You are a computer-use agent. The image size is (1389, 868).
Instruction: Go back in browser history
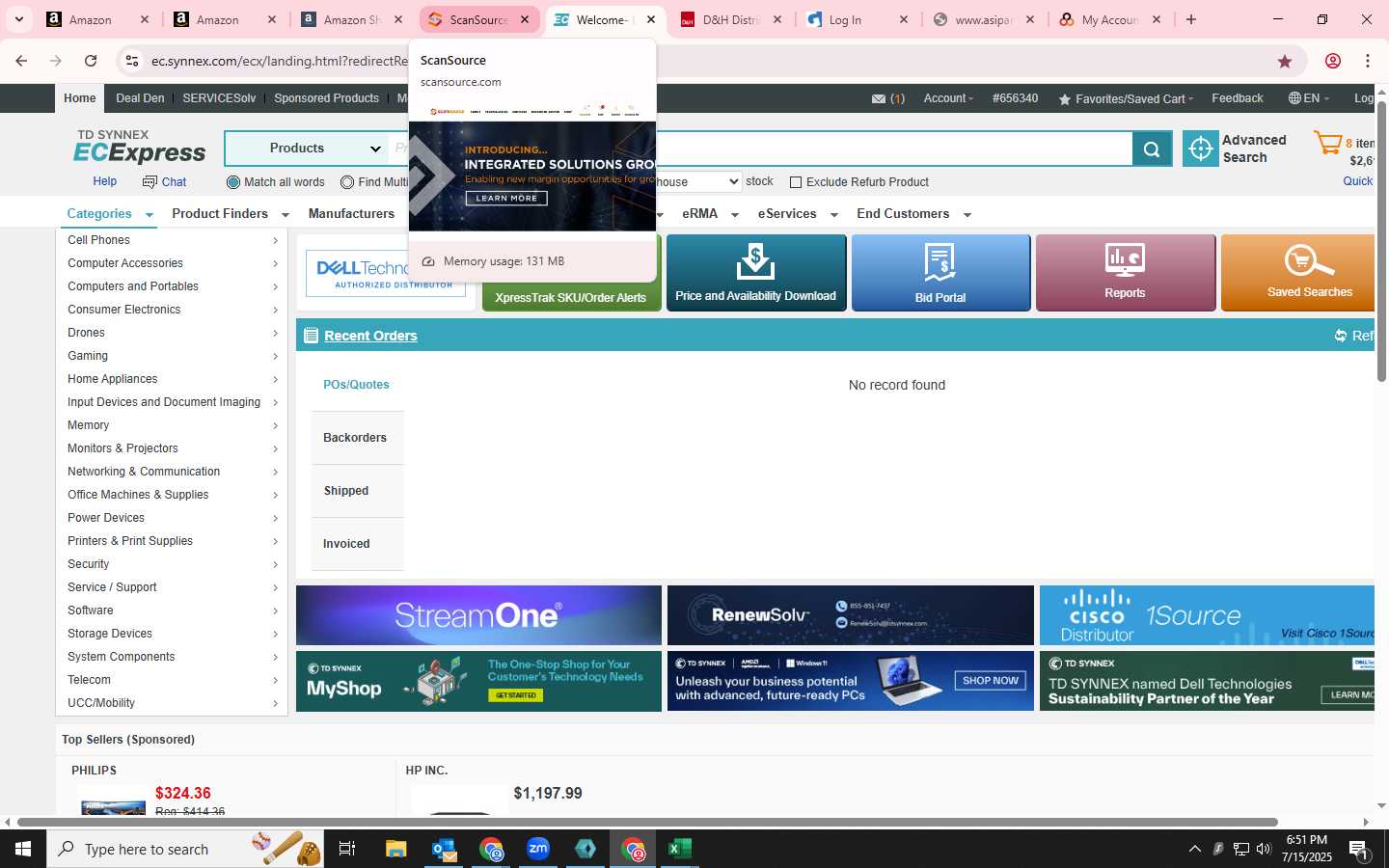(21, 61)
